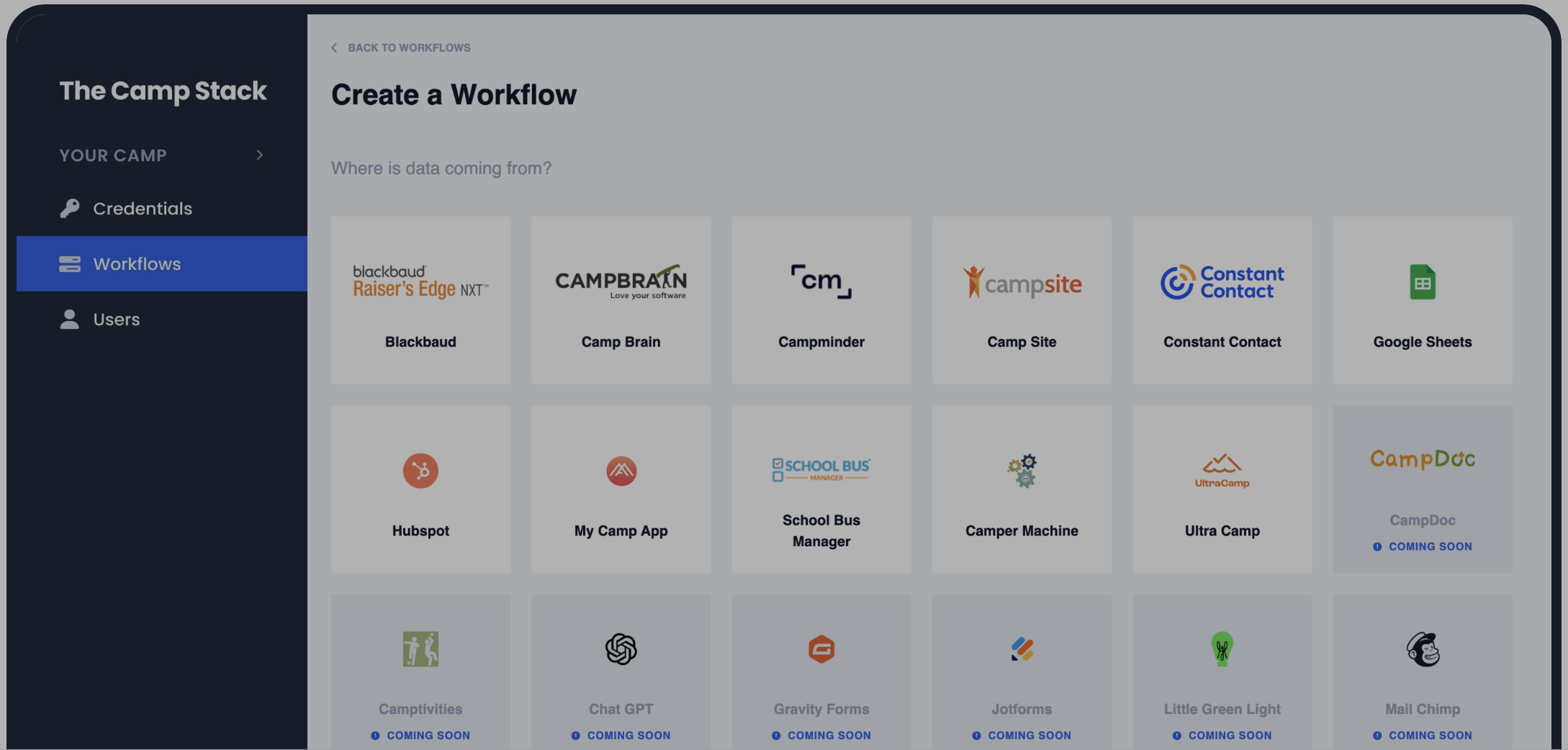Click the School Bus Manager logo
The image size is (1568, 750).
tap(821, 470)
